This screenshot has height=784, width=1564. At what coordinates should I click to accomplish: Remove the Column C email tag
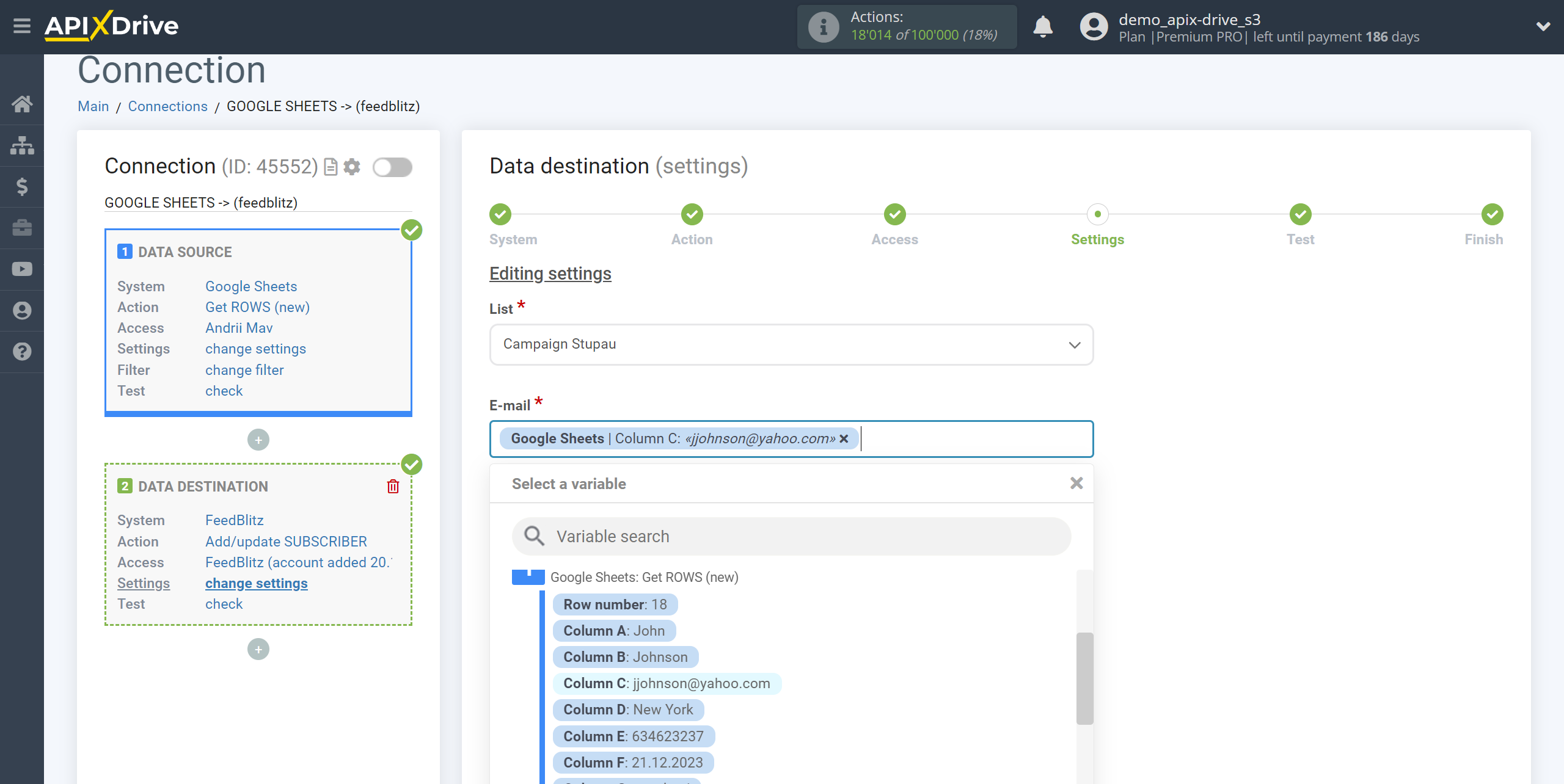(844, 438)
